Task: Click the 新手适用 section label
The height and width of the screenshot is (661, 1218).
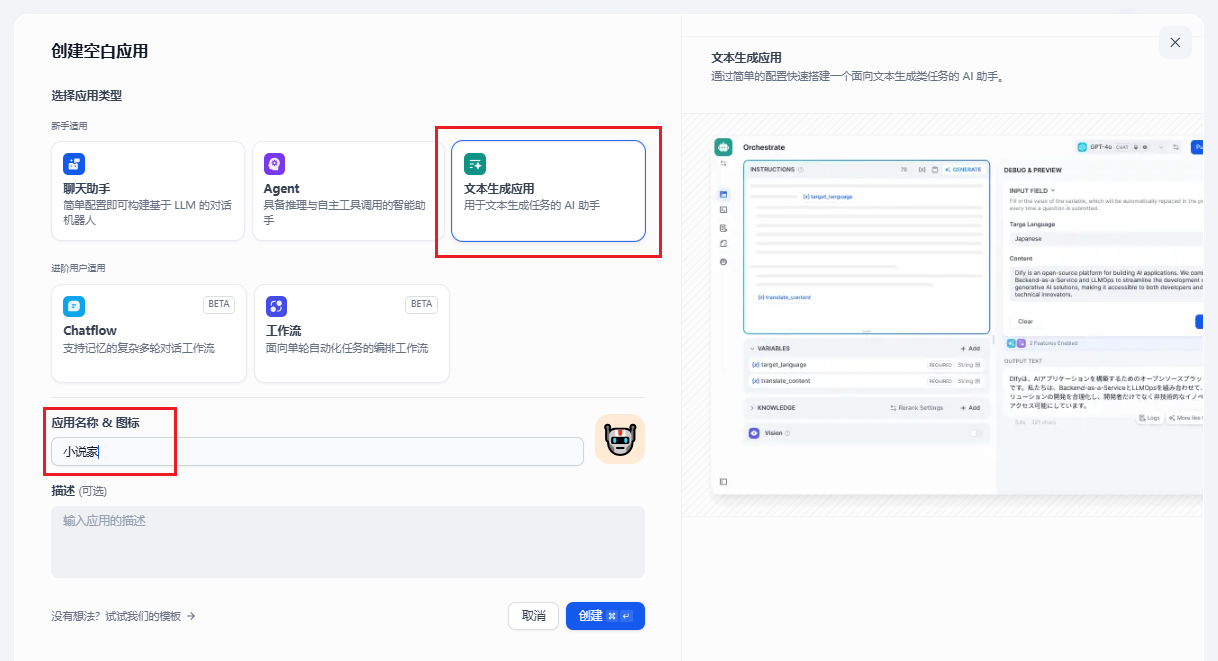Action: pos(70,126)
